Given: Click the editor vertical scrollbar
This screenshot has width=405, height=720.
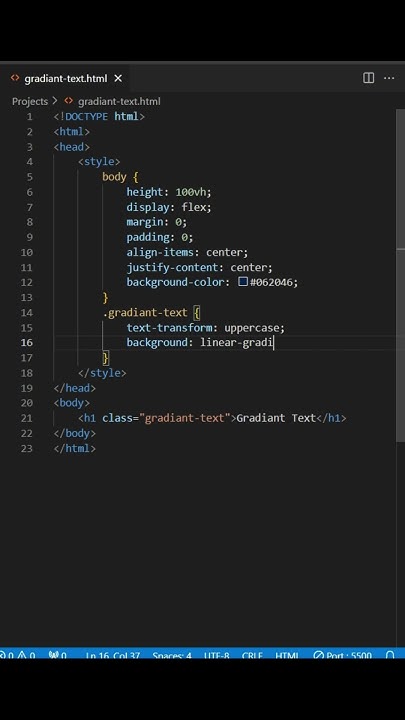Looking at the screenshot, I should (400, 276).
